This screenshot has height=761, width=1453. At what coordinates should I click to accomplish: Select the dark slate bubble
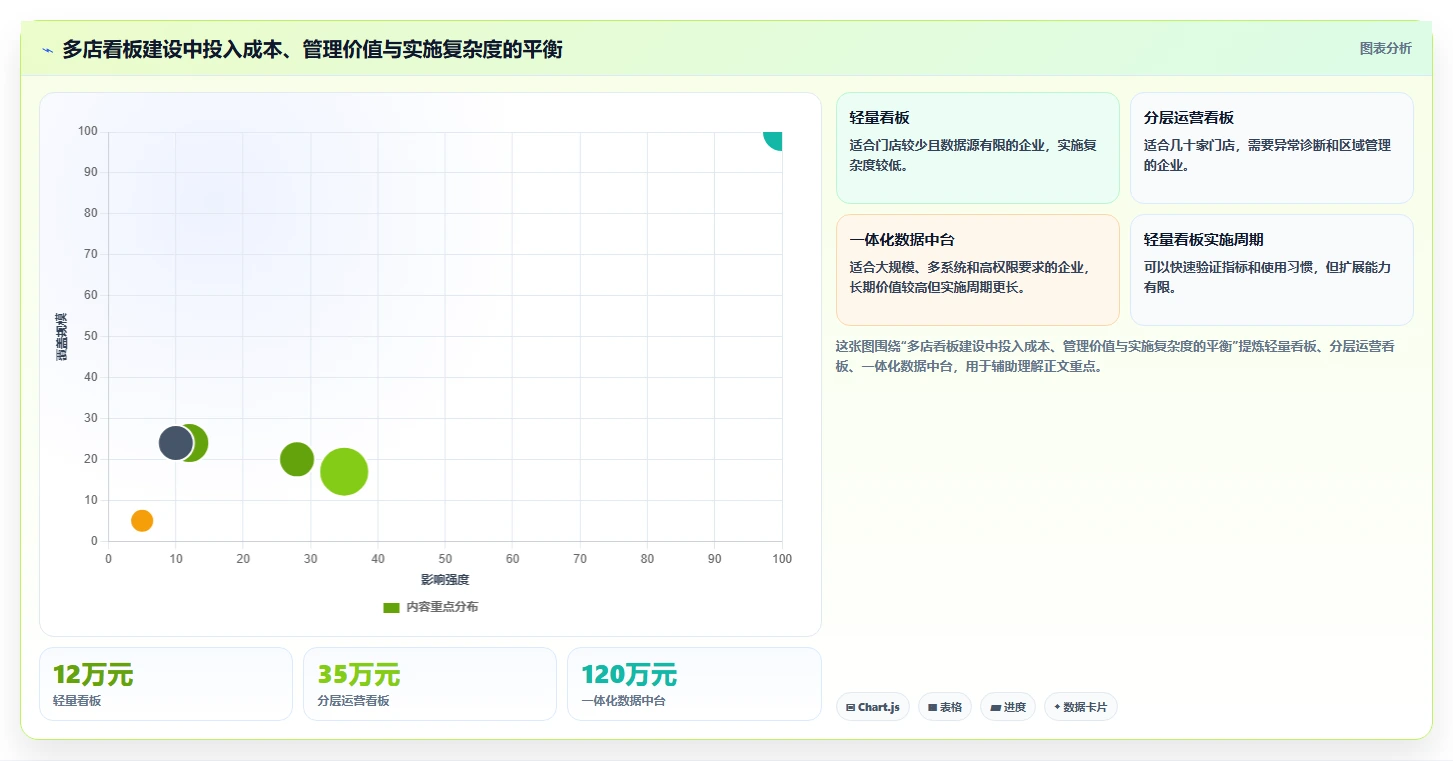[176, 443]
